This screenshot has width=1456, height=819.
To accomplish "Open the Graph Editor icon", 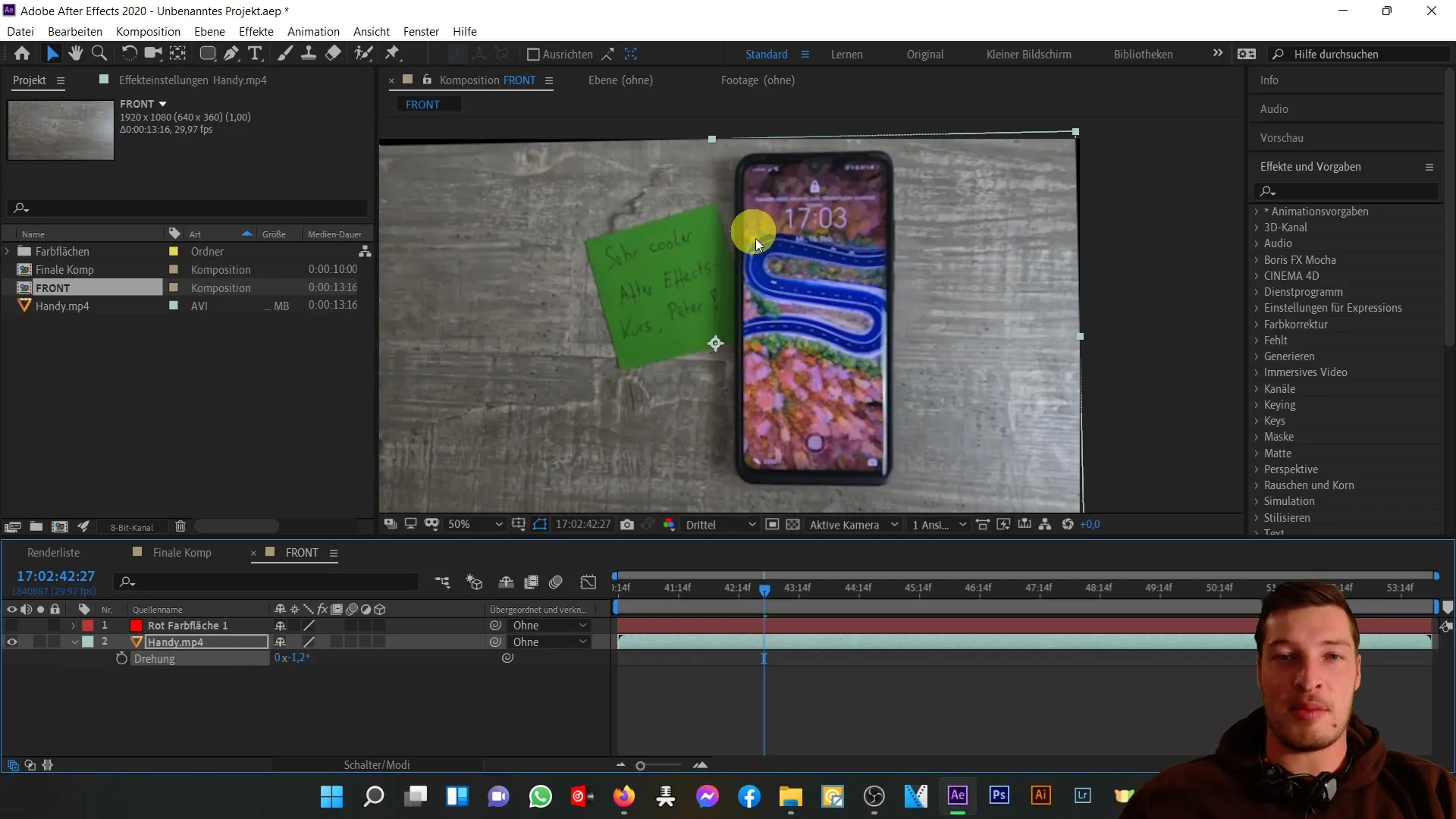I will pos(588,582).
